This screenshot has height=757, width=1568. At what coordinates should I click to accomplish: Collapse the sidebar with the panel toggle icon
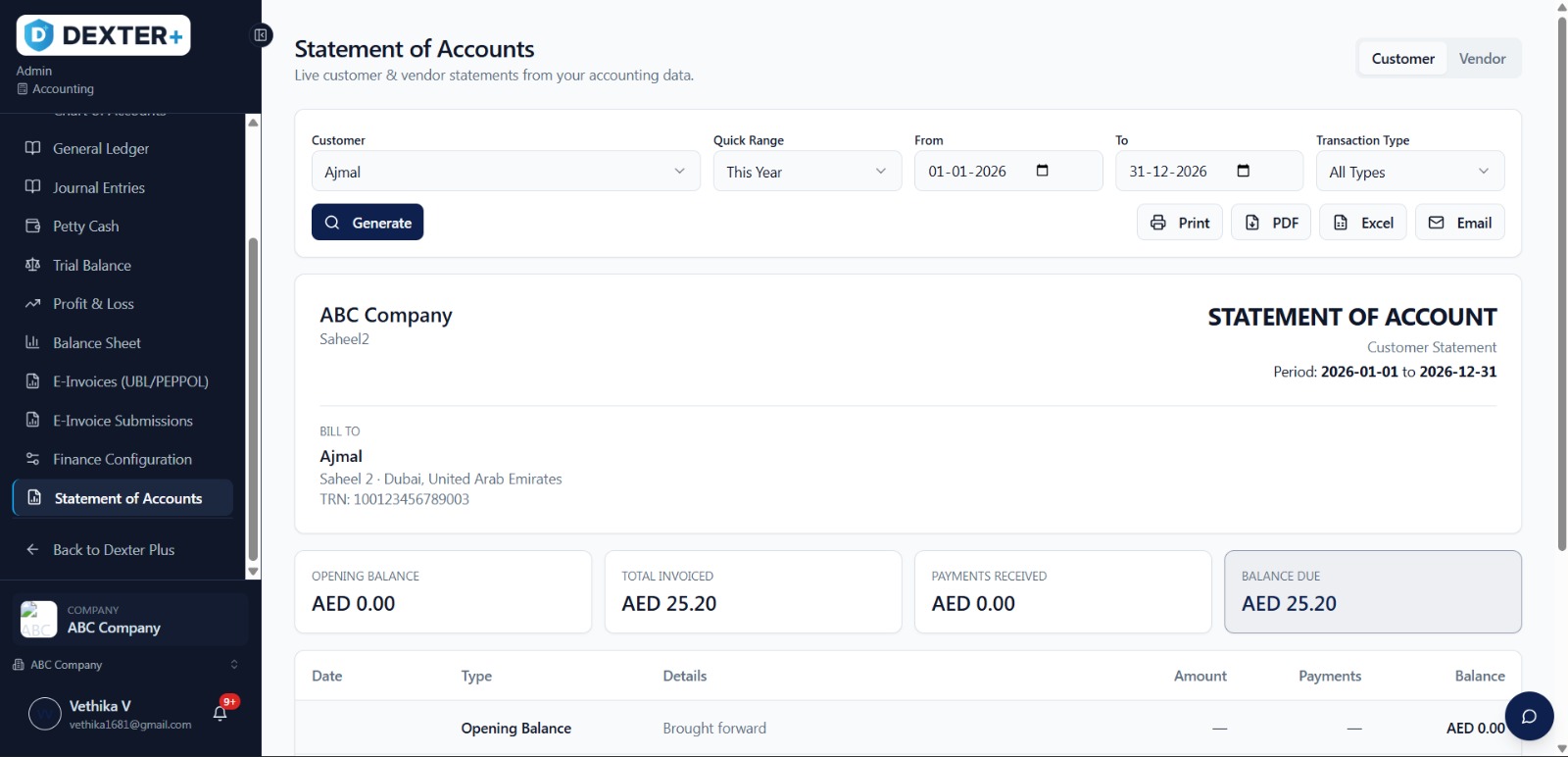point(261,35)
